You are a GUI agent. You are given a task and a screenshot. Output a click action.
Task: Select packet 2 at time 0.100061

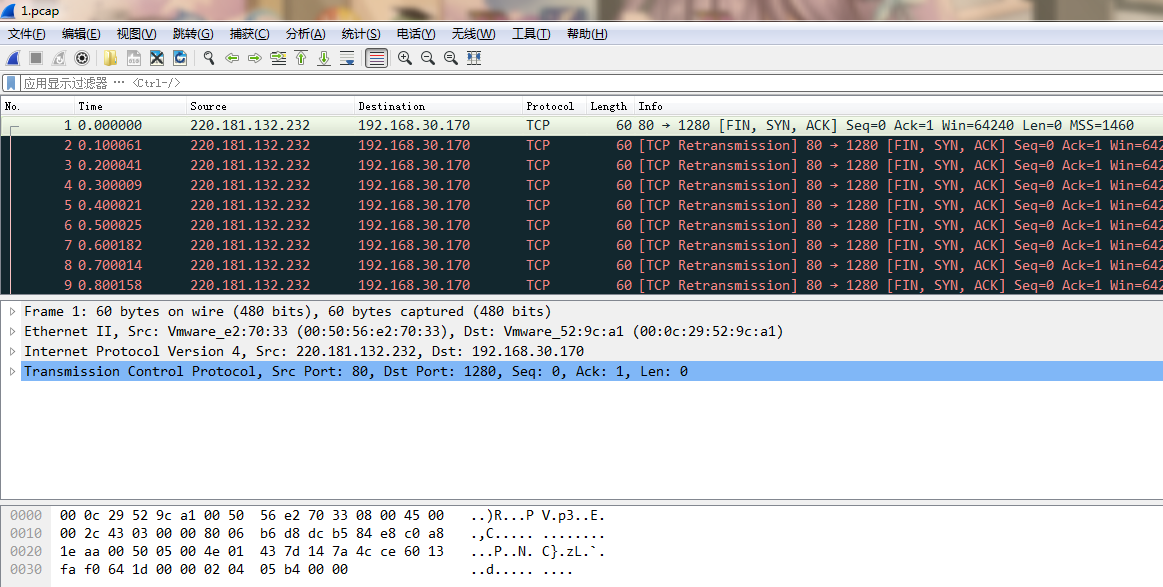(x=582, y=145)
